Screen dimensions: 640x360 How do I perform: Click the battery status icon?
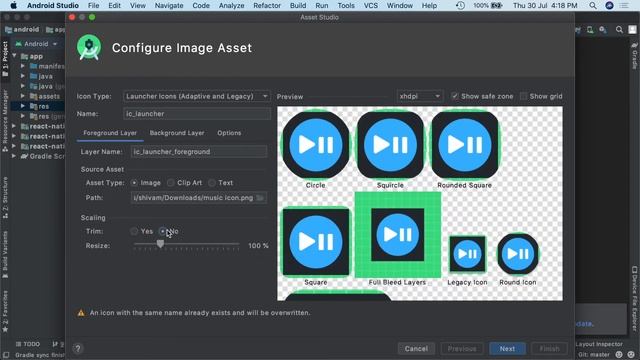click(496, 6)
